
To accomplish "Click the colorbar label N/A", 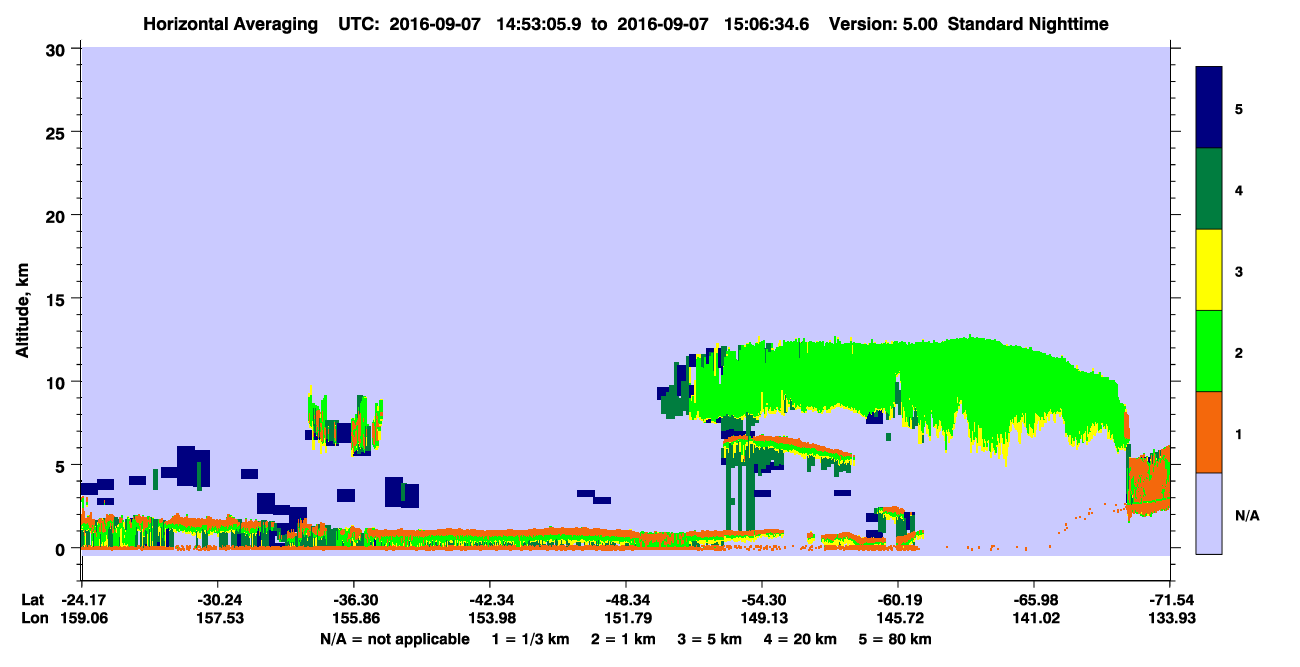I will [1246, 515].
